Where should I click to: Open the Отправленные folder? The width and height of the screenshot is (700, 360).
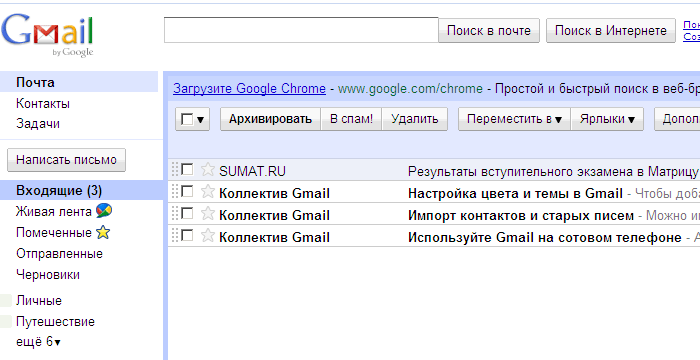point(59,254)
